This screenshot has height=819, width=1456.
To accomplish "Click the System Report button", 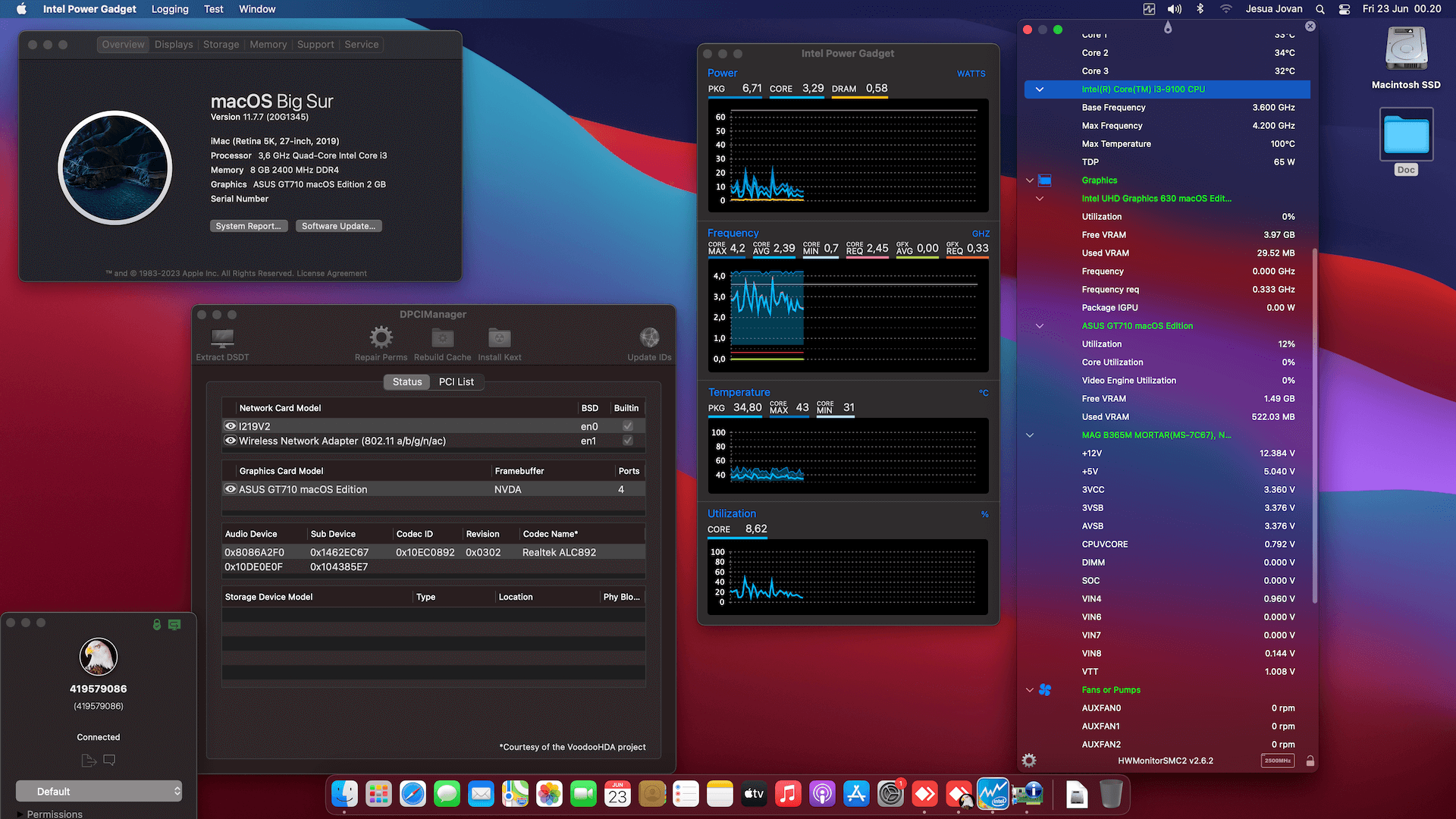I will 248,226.
